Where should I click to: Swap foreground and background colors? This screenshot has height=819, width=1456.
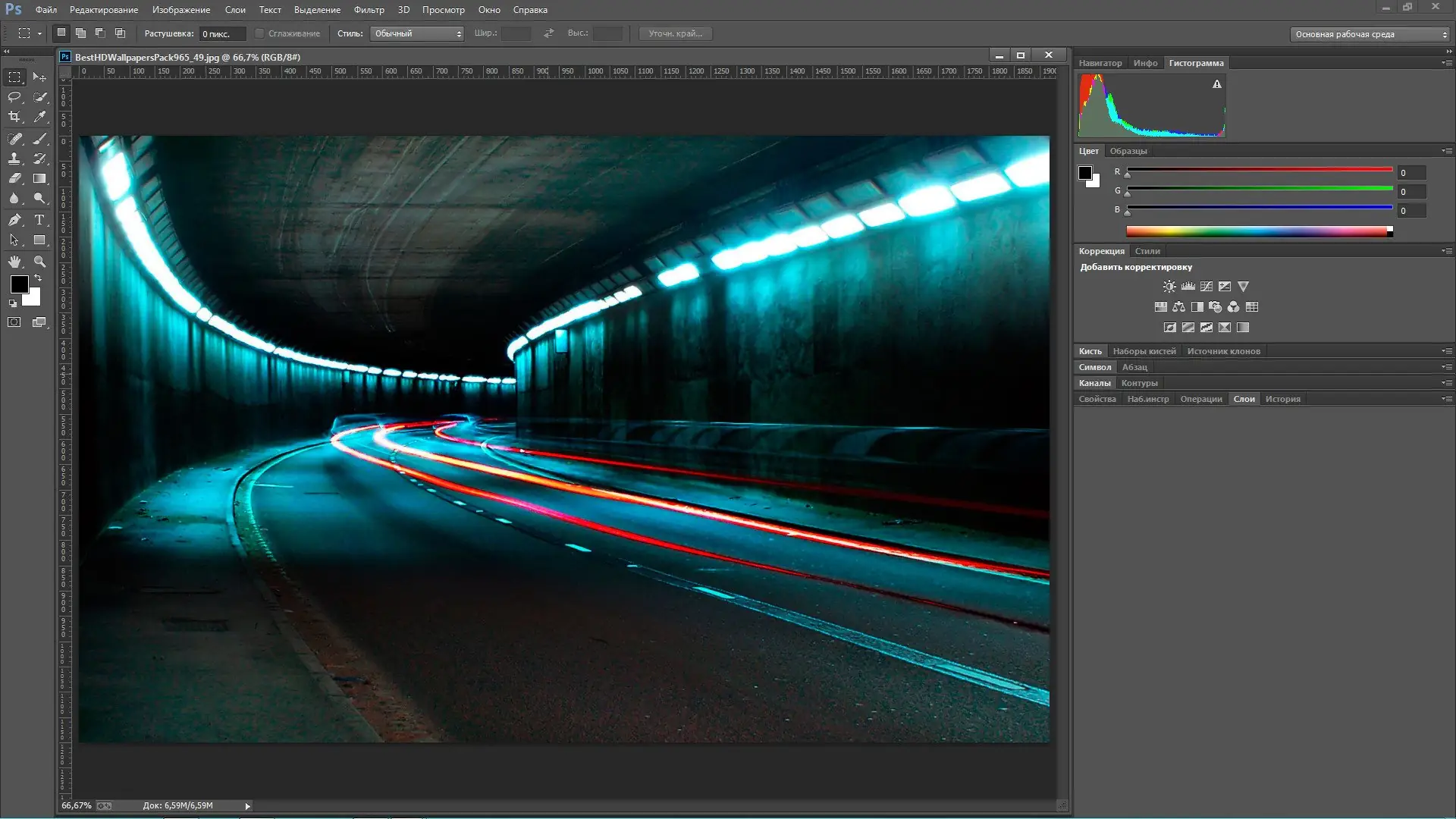point(38,278)
